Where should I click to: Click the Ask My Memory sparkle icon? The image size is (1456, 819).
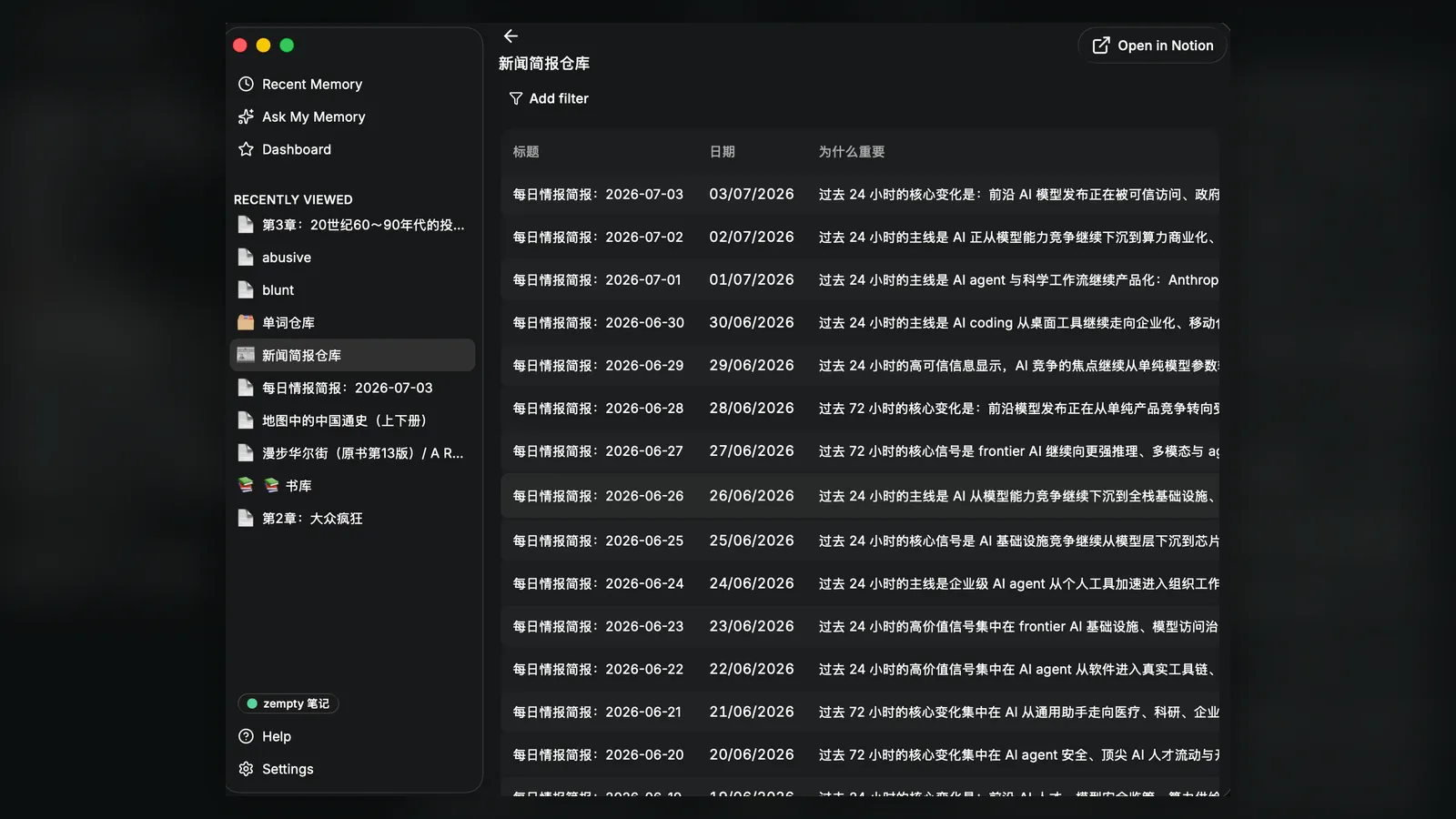(x=246, y=116)
